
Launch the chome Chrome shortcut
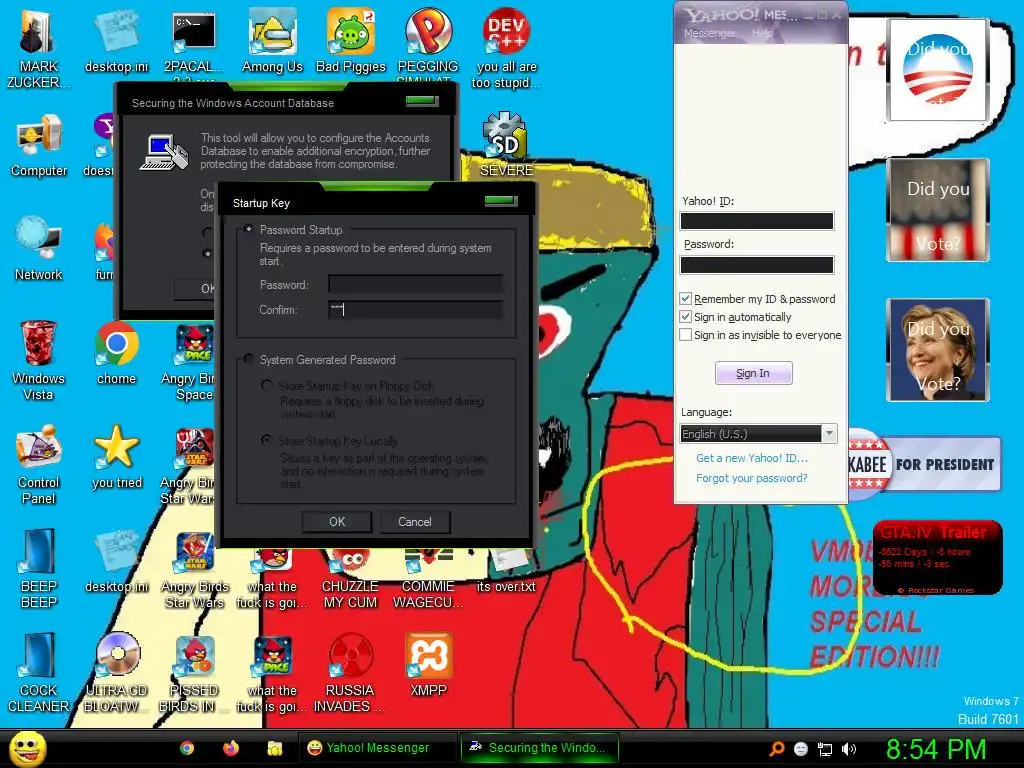tap(116, 353)
